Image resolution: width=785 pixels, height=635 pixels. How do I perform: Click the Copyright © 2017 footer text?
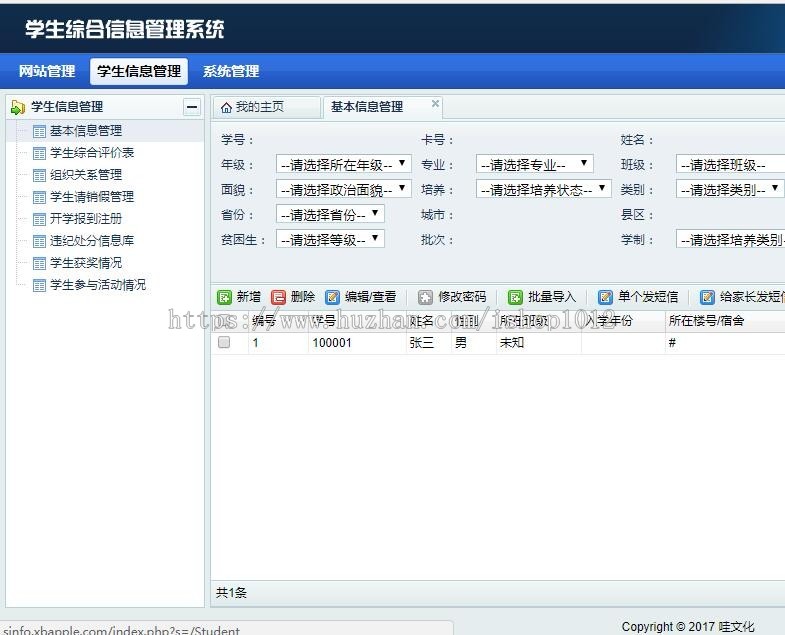click(688, 627)
